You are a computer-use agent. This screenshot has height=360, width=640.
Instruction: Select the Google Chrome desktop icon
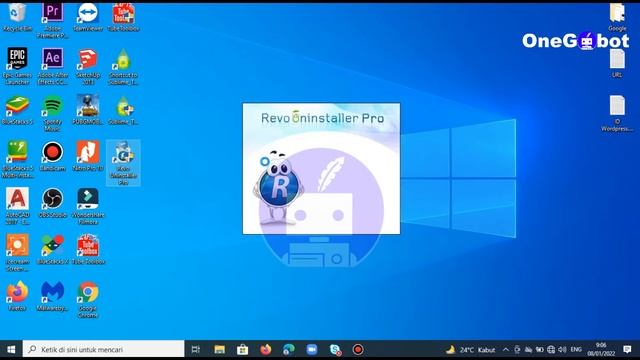pyautogui.click(x=88, y=299)
